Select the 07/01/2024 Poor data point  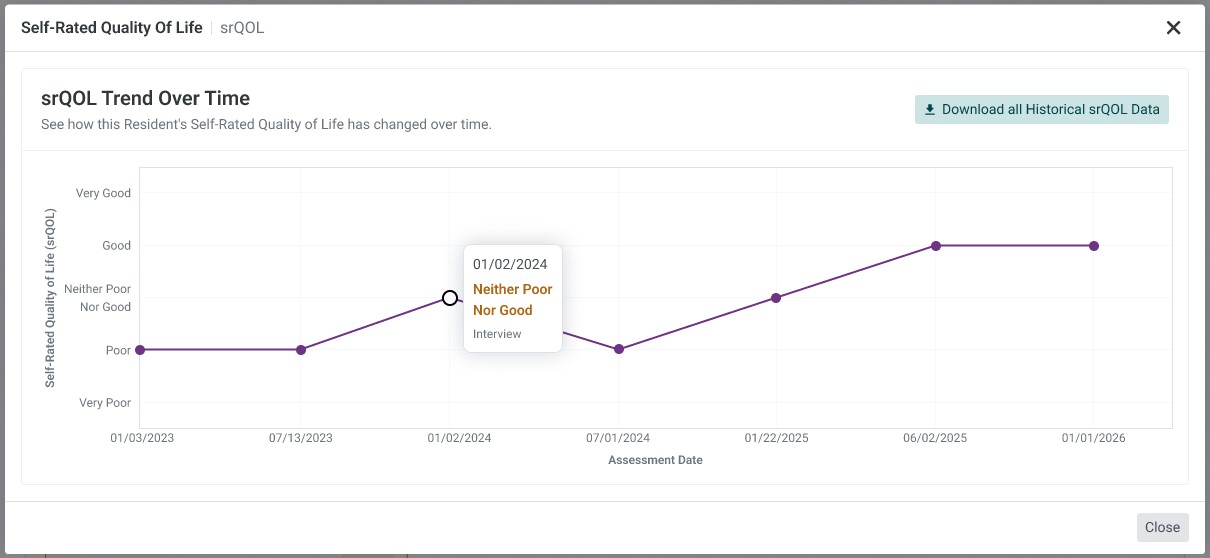pyautogui.click(x=619, y=349)
